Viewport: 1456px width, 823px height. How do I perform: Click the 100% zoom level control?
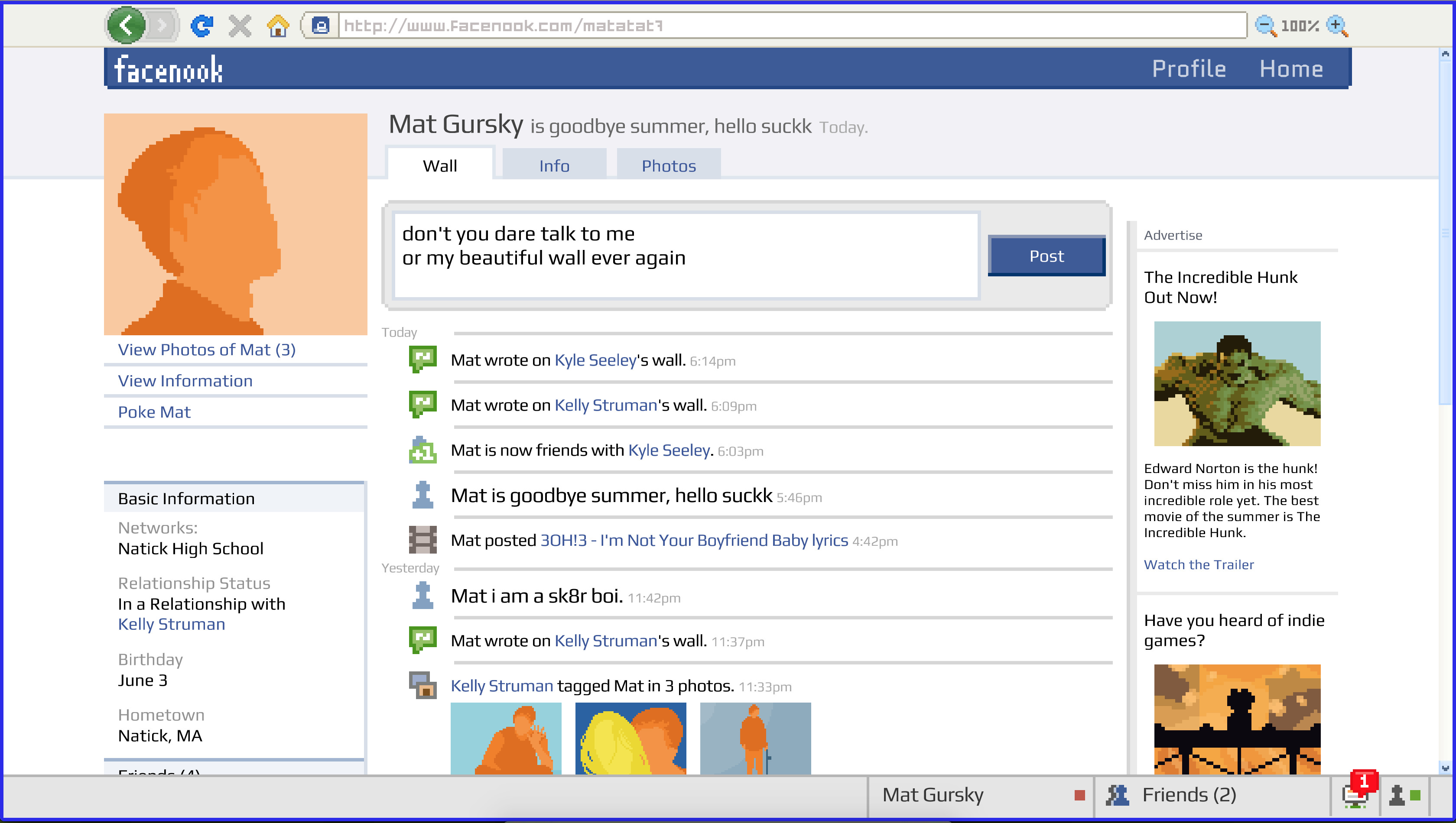pos(1300,25)
